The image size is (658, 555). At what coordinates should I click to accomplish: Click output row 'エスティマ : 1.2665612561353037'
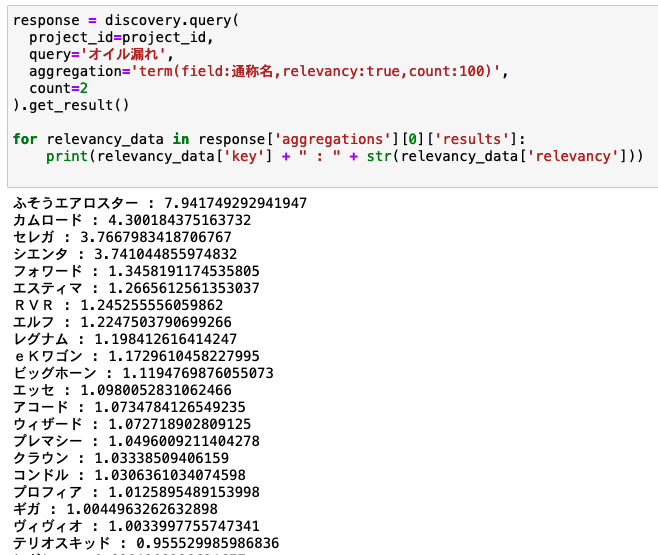tap(136, 288)
